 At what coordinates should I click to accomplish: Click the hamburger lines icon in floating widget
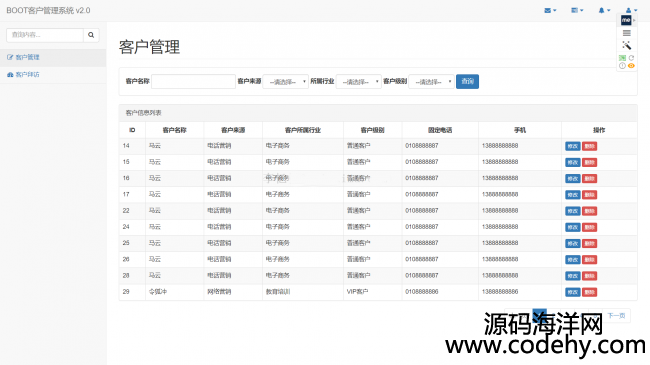[626, 33]
